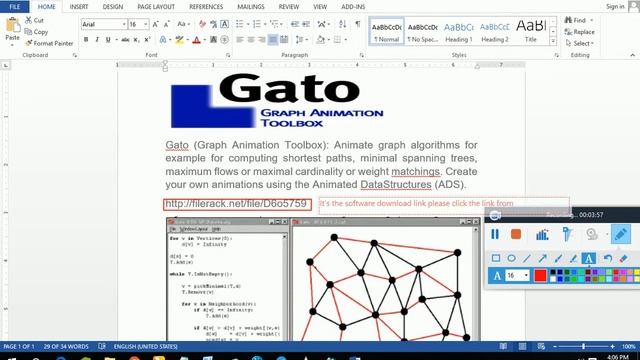The width and height of the screenshot is (640, 360).
Task: Open the Font size dropdown in ribbon
Action: (146, 24)
